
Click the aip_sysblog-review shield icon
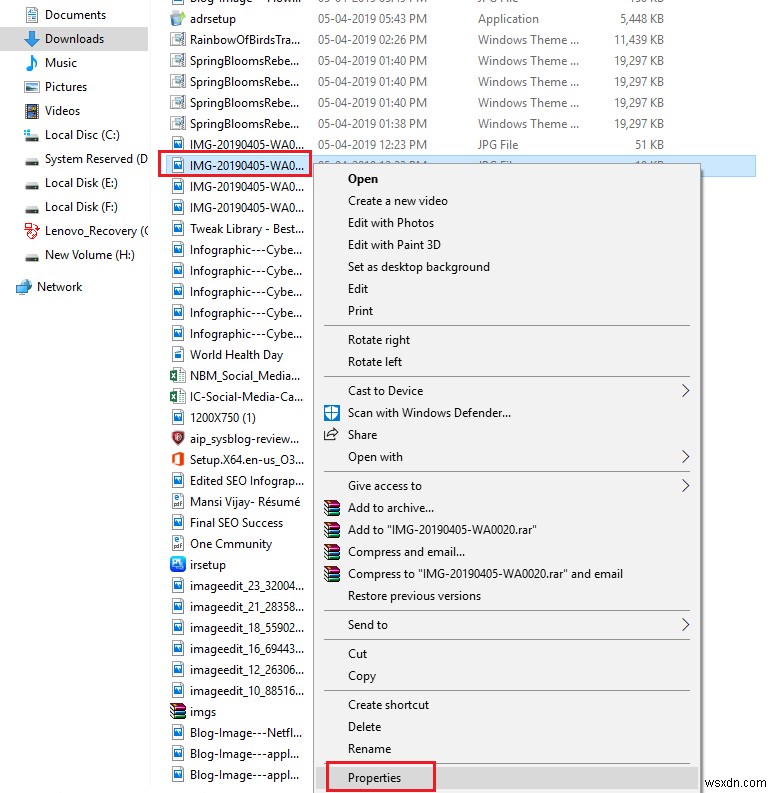[178, 438]
